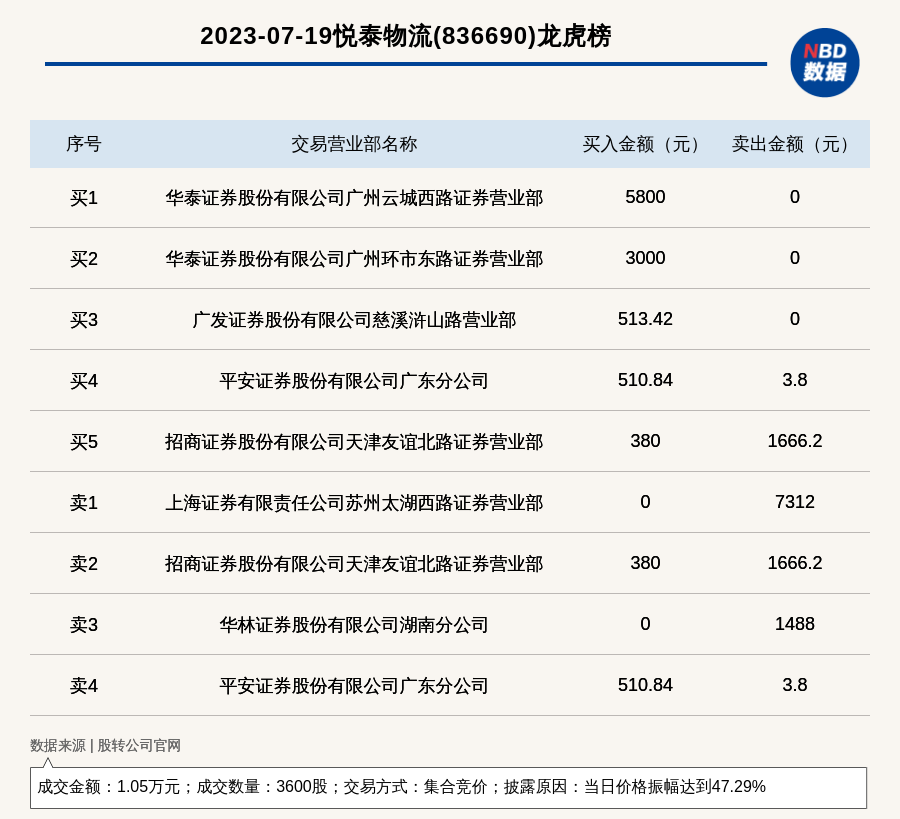Select 1666.2 in the 卖2 row
Image resolution: width=900 pixels, height=819 pixels.
[794, 563]
